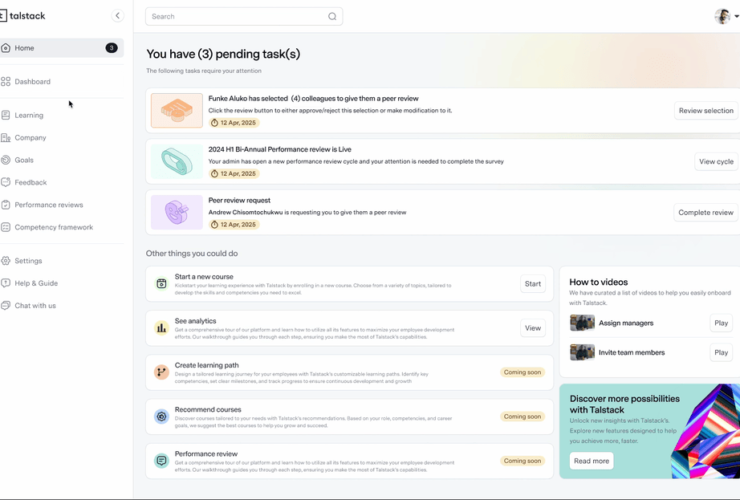This screenshot has width=740, height=500.
Task: Open Competency framework in the sidebar
Action: click(53, 227)
